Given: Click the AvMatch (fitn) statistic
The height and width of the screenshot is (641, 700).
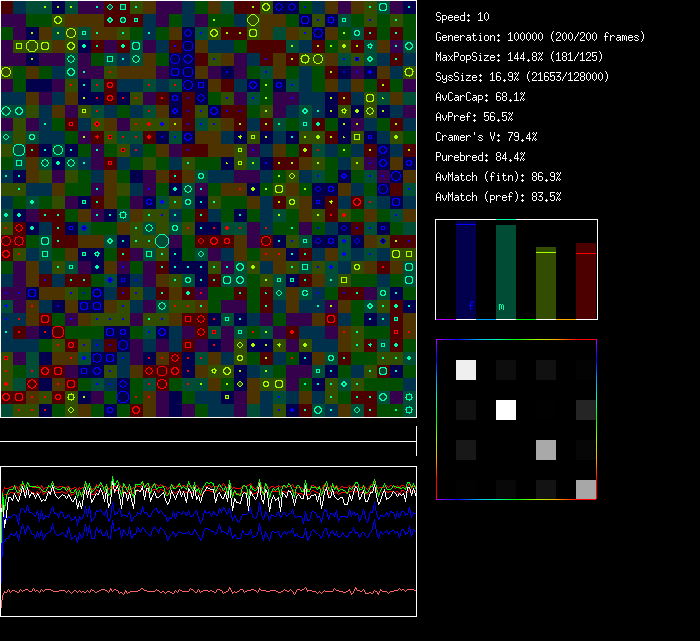Looking at the screenshot, I should tap(498, 177).
